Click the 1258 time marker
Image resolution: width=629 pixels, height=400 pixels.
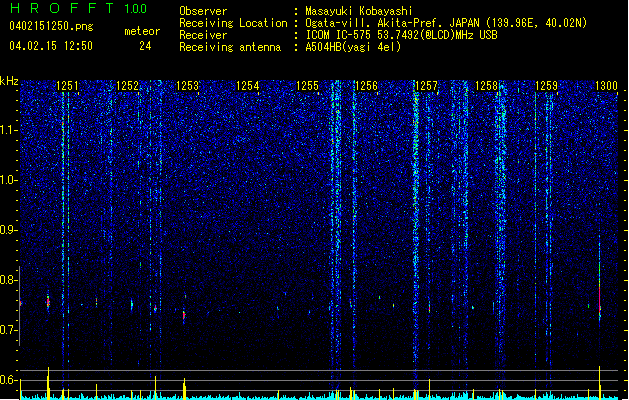pos(486,86)
